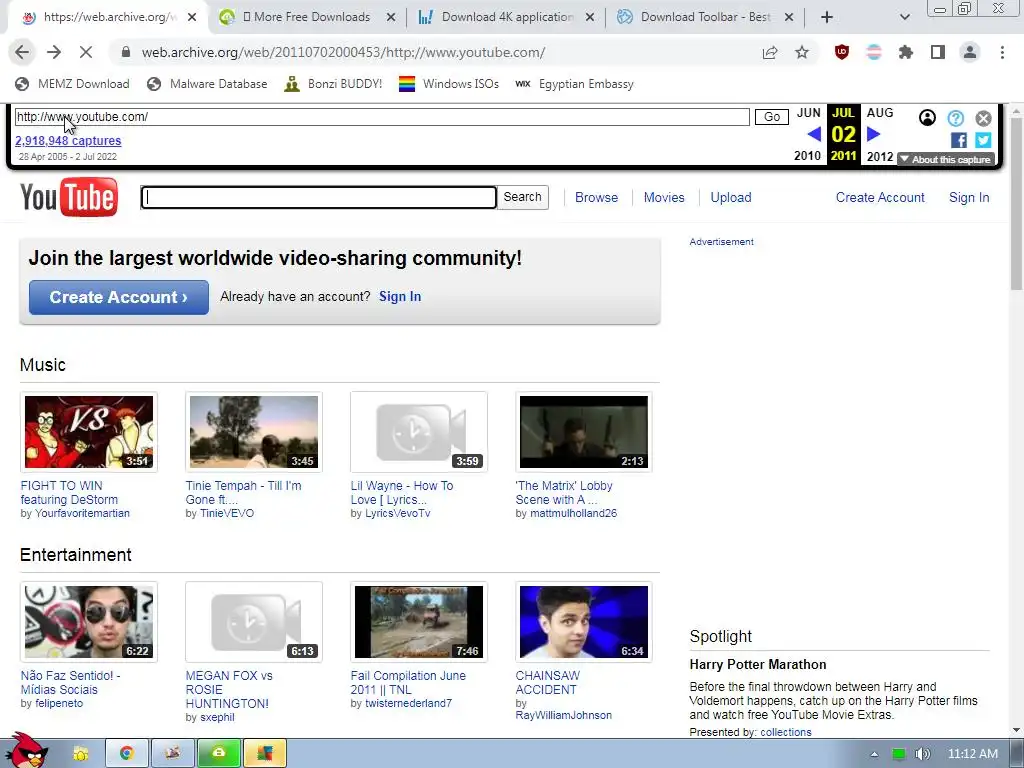The image size is (1024, 768).
Task: Close the Download 4K application tab
Action: pyautogui.click(x=590, y=17)
